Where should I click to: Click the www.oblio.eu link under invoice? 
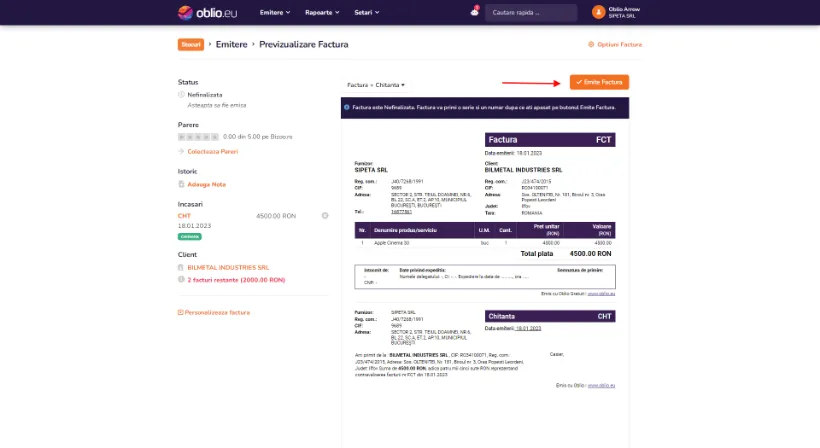tap(601, 294)
